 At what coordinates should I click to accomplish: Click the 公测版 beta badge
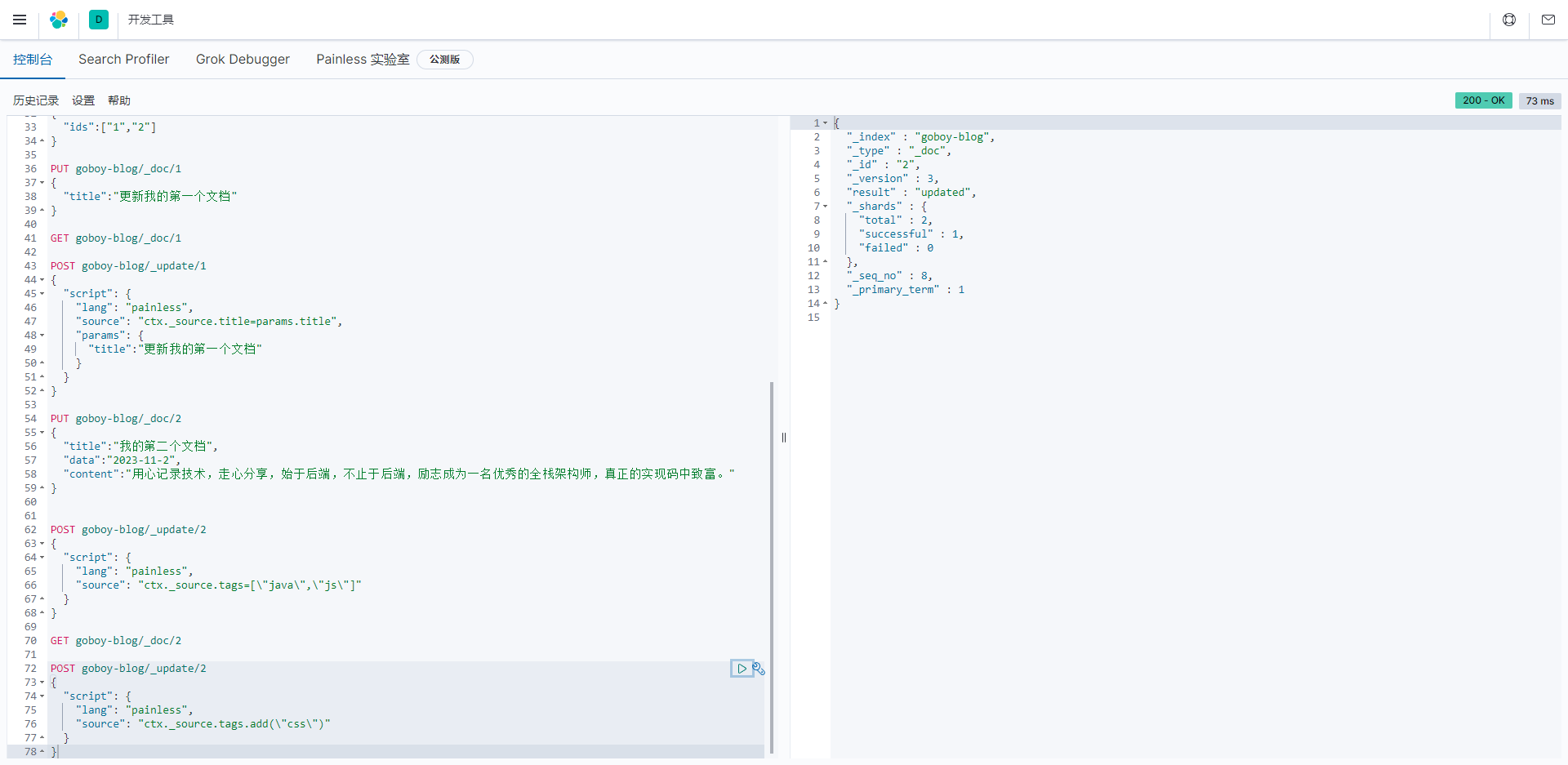click(445, 60)
